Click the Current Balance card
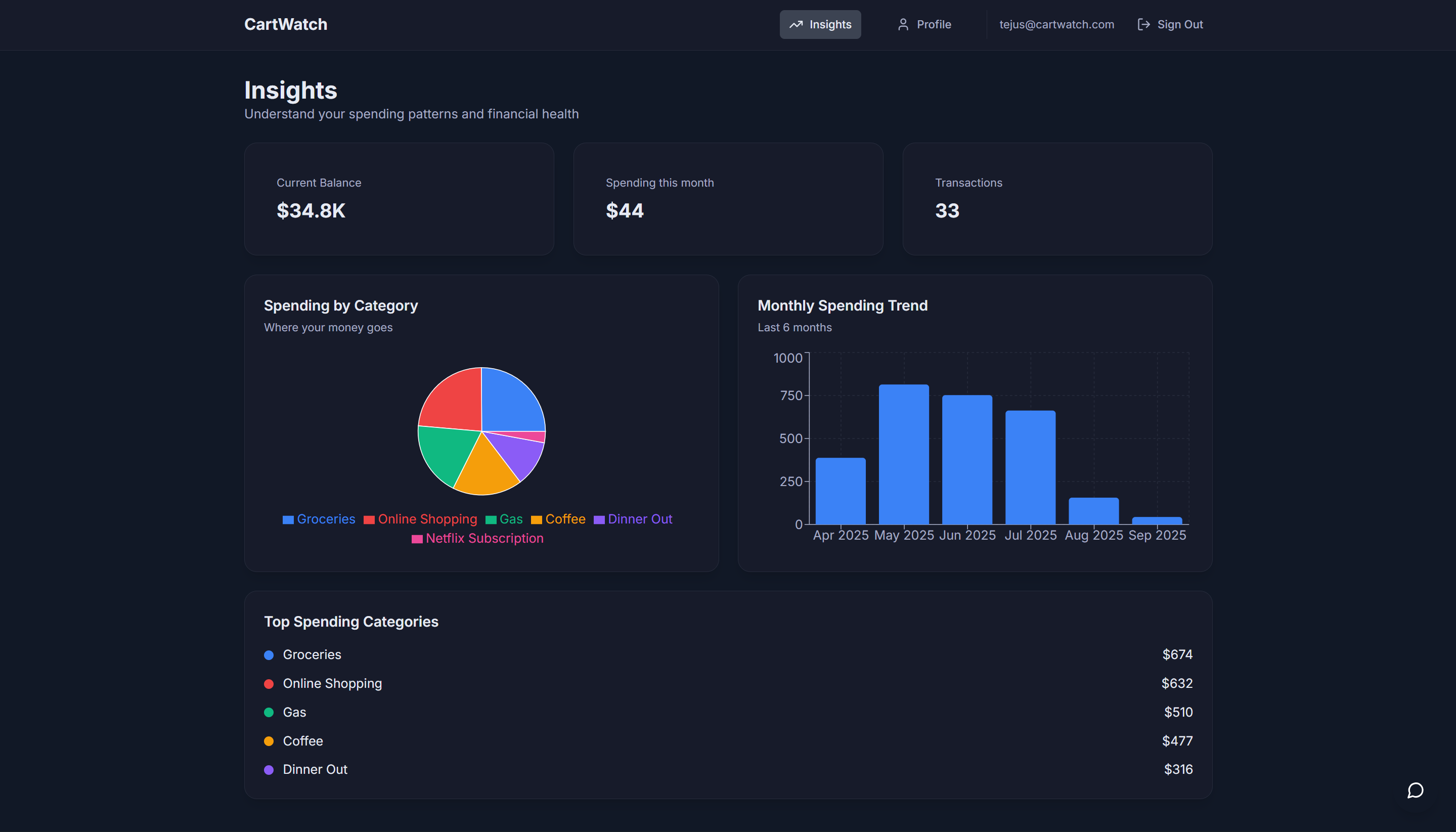Image resolution: width=1456 pixels, height=832 pixels. (399, 199)
